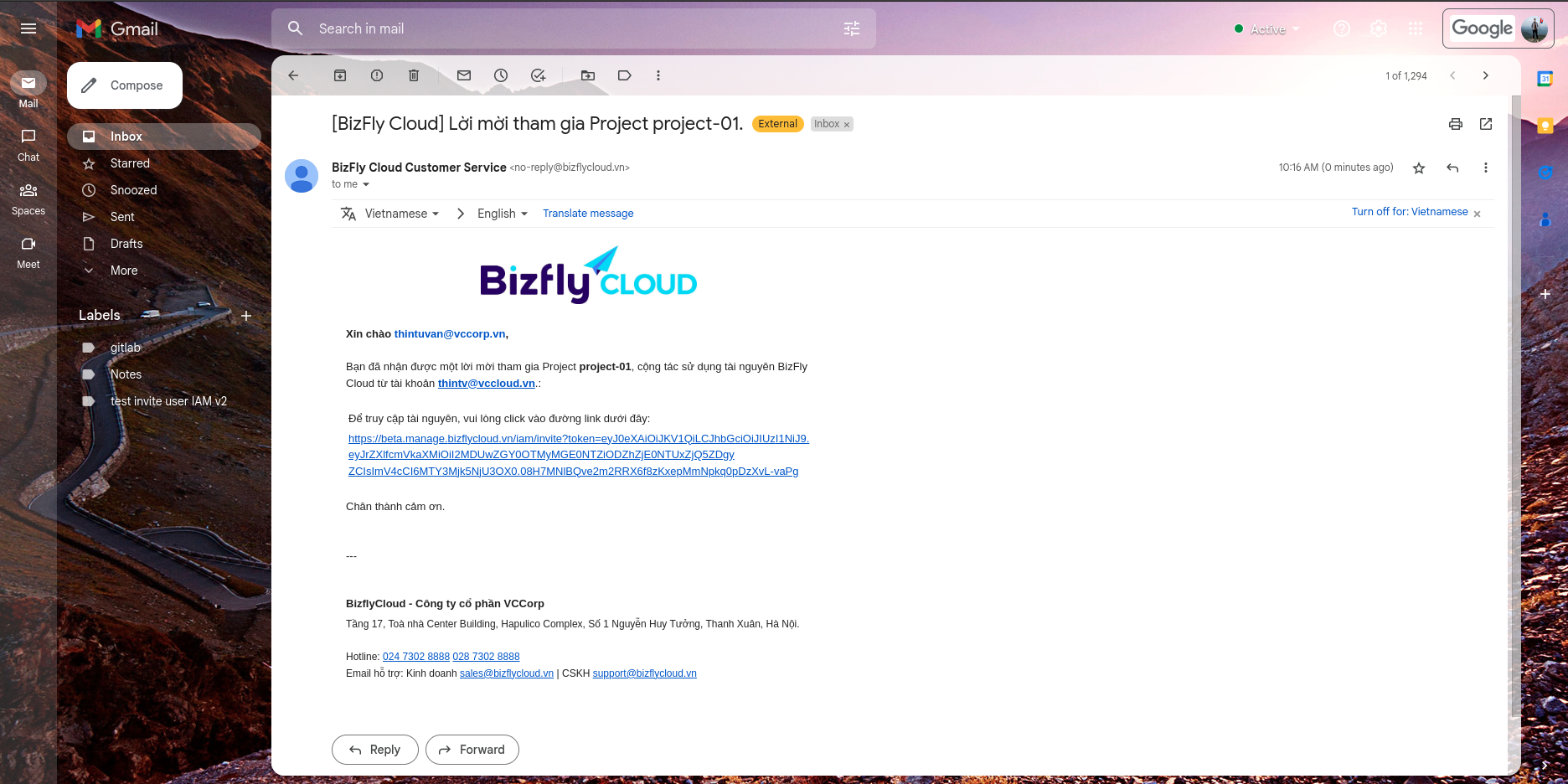Open the English target language dropdown
Viewport: 1568px width, 784px height.
[x=503, y=214]
